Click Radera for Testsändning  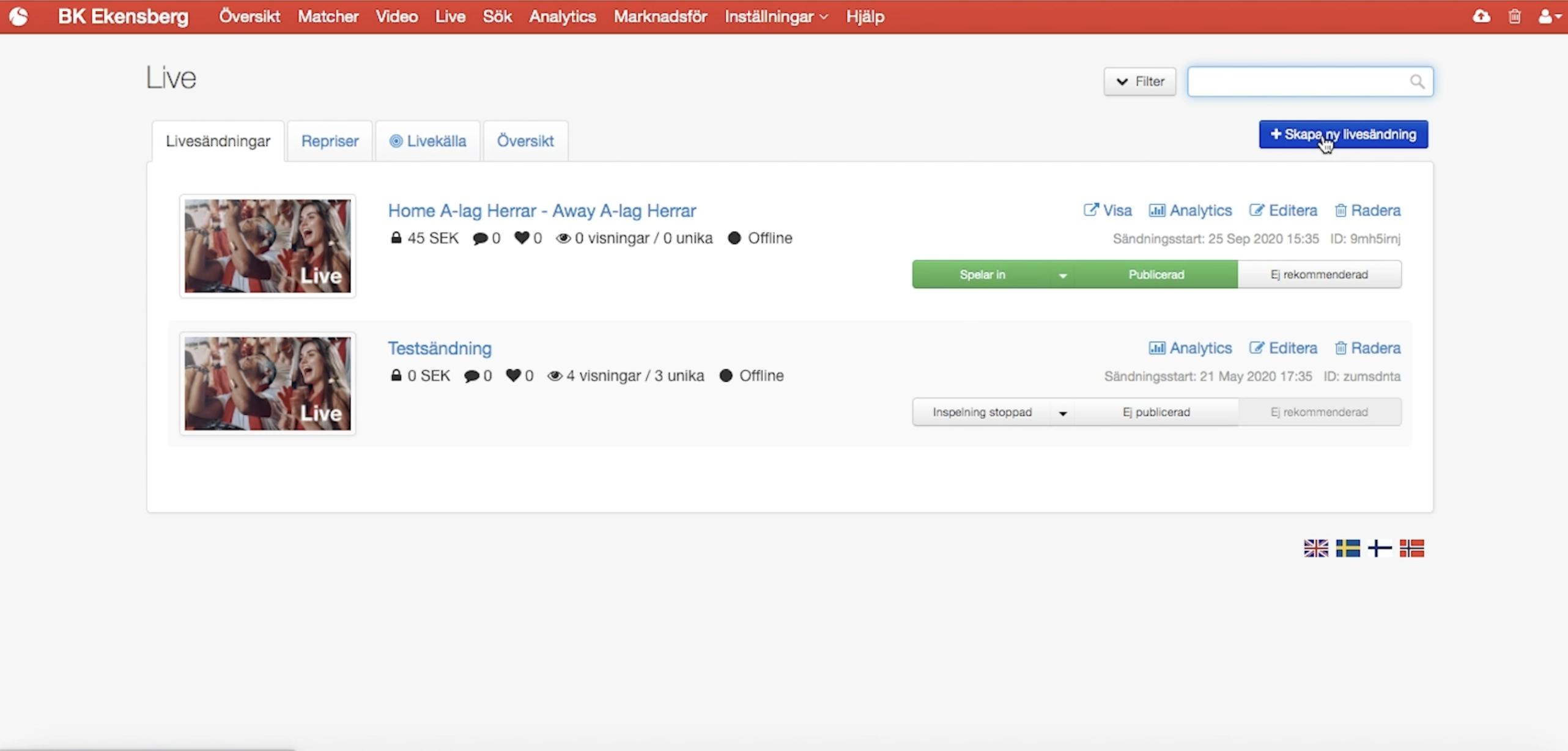tap(1367, 348)
